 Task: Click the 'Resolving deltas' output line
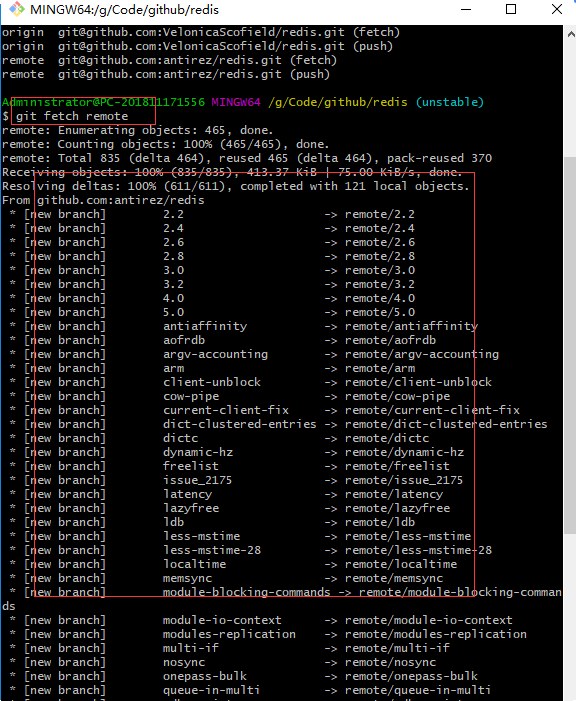pos(236,186)
